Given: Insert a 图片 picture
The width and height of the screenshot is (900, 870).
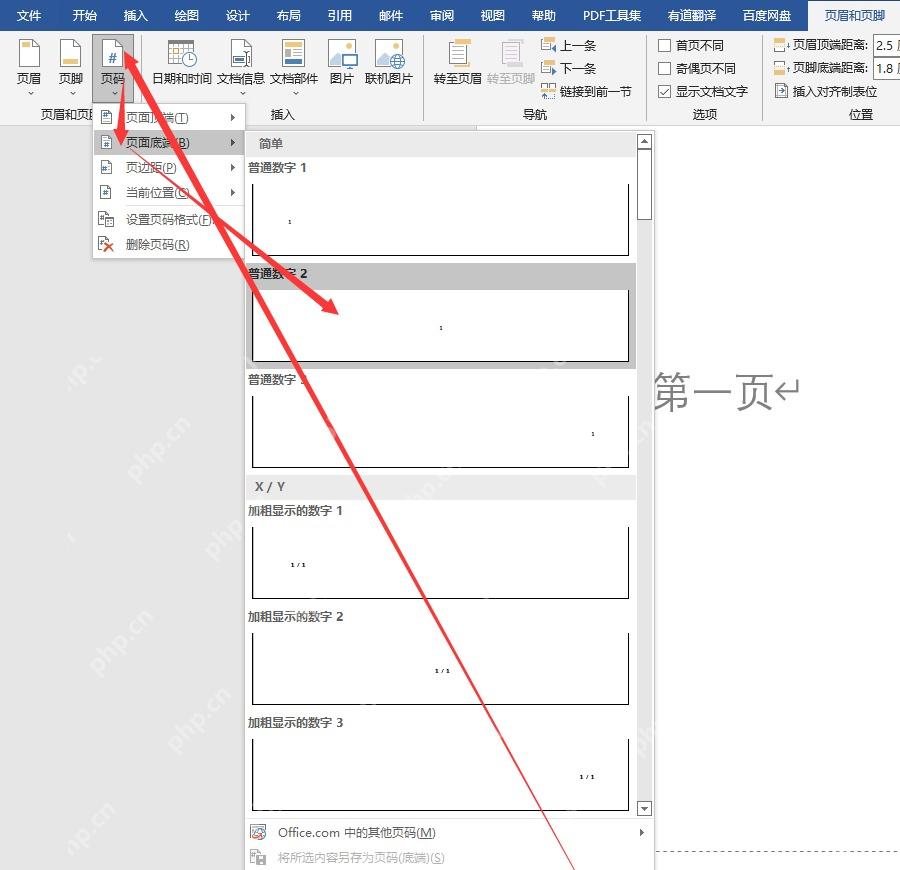Looking at the screenshot, I should click(342, 63).
